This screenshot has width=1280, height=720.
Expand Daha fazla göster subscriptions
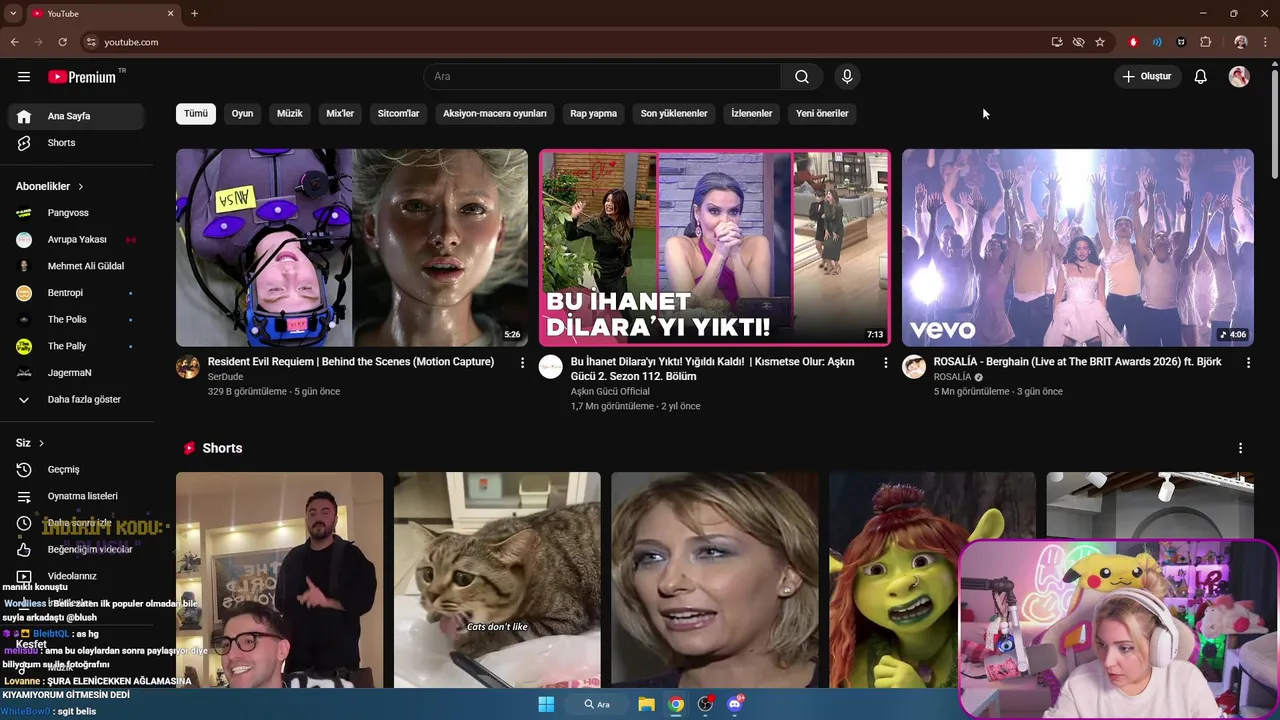tap(76, 399)
